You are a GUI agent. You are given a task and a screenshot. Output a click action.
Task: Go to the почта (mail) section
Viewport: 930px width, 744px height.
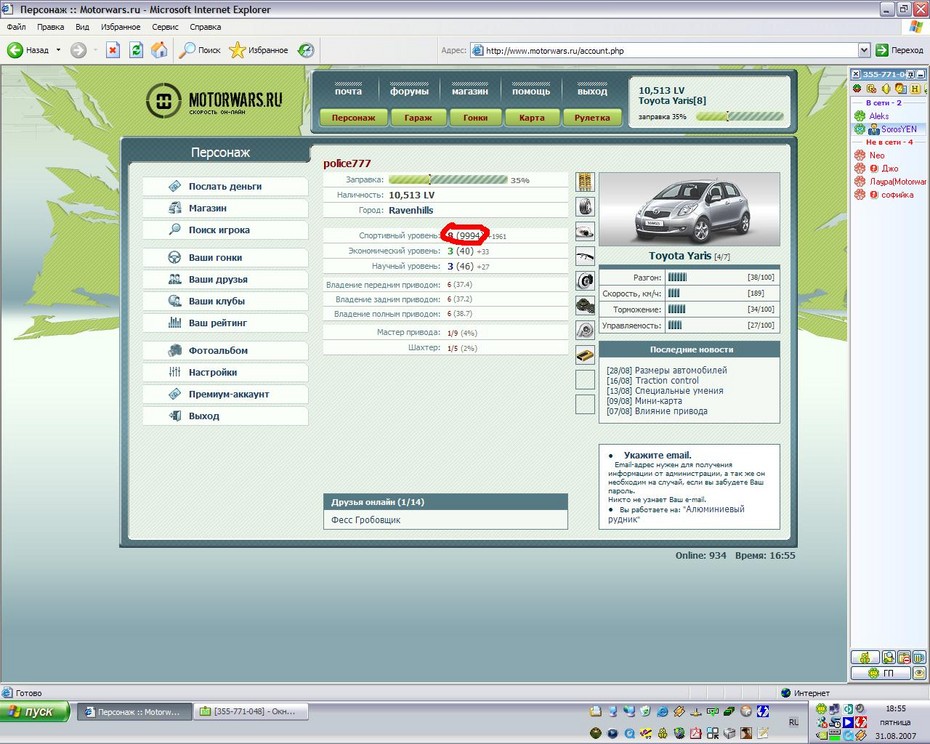pos(348,90)
